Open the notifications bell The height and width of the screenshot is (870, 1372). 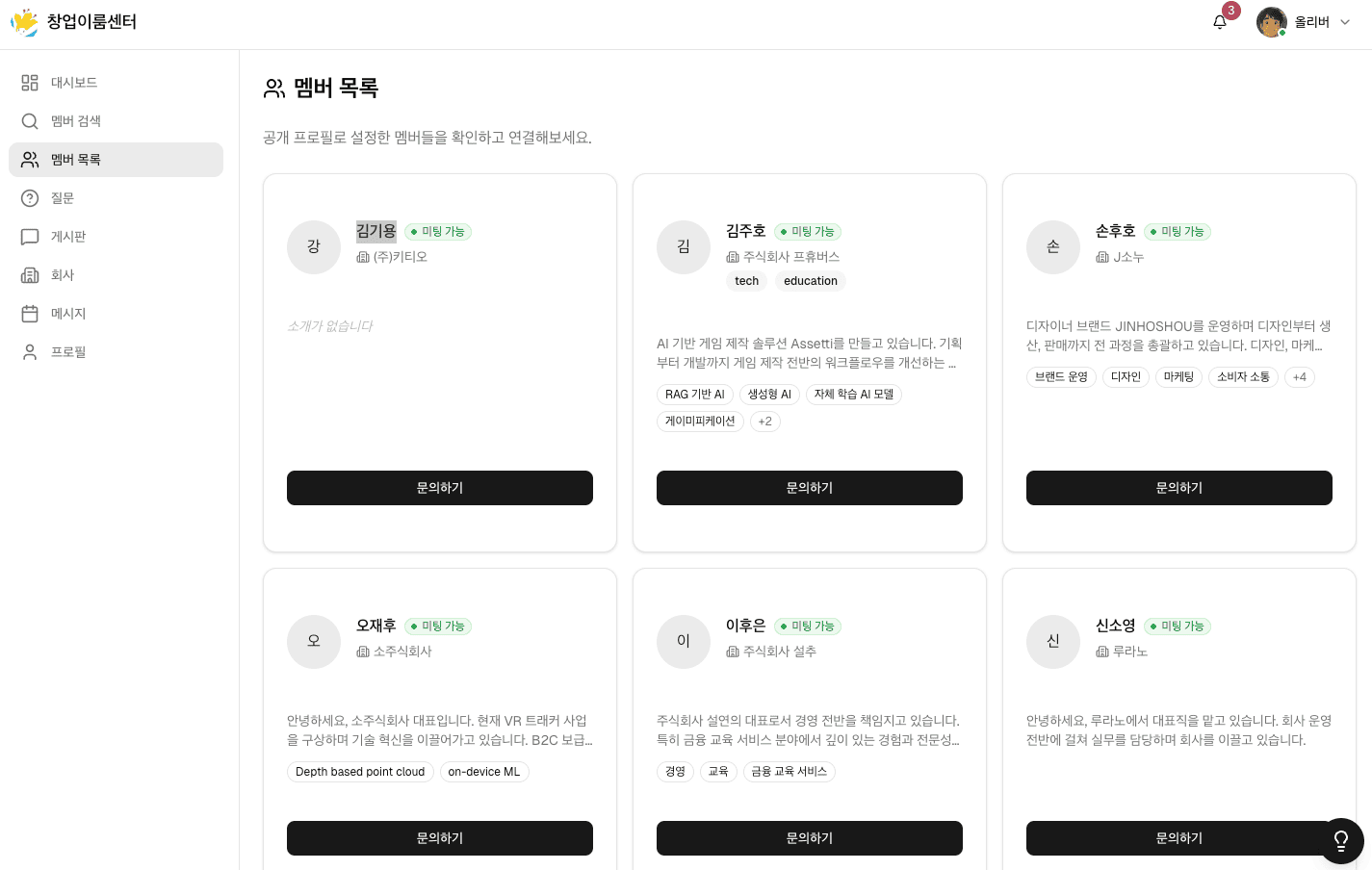1220,22
